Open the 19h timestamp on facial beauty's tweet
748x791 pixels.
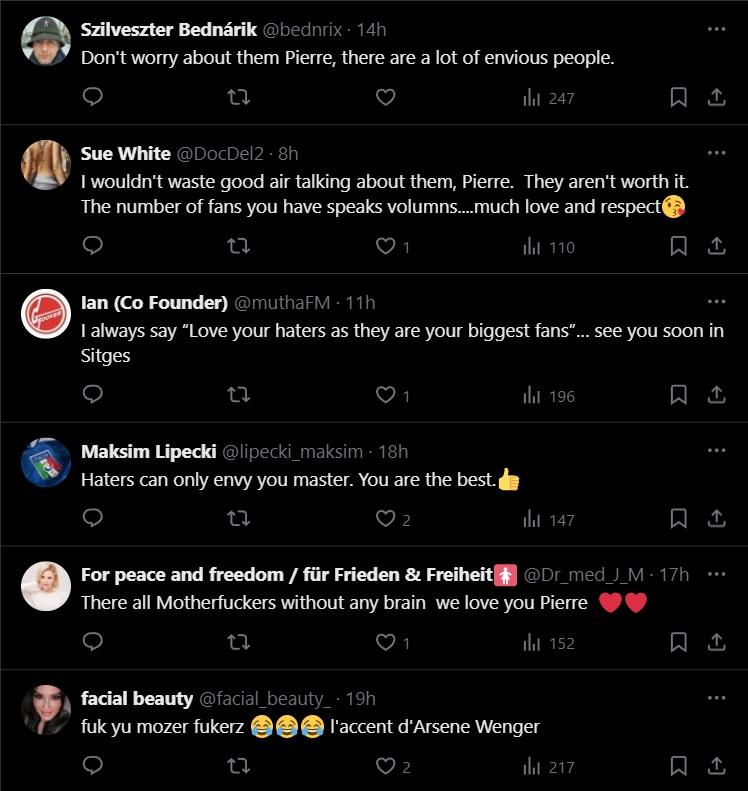tap(360, 699)
